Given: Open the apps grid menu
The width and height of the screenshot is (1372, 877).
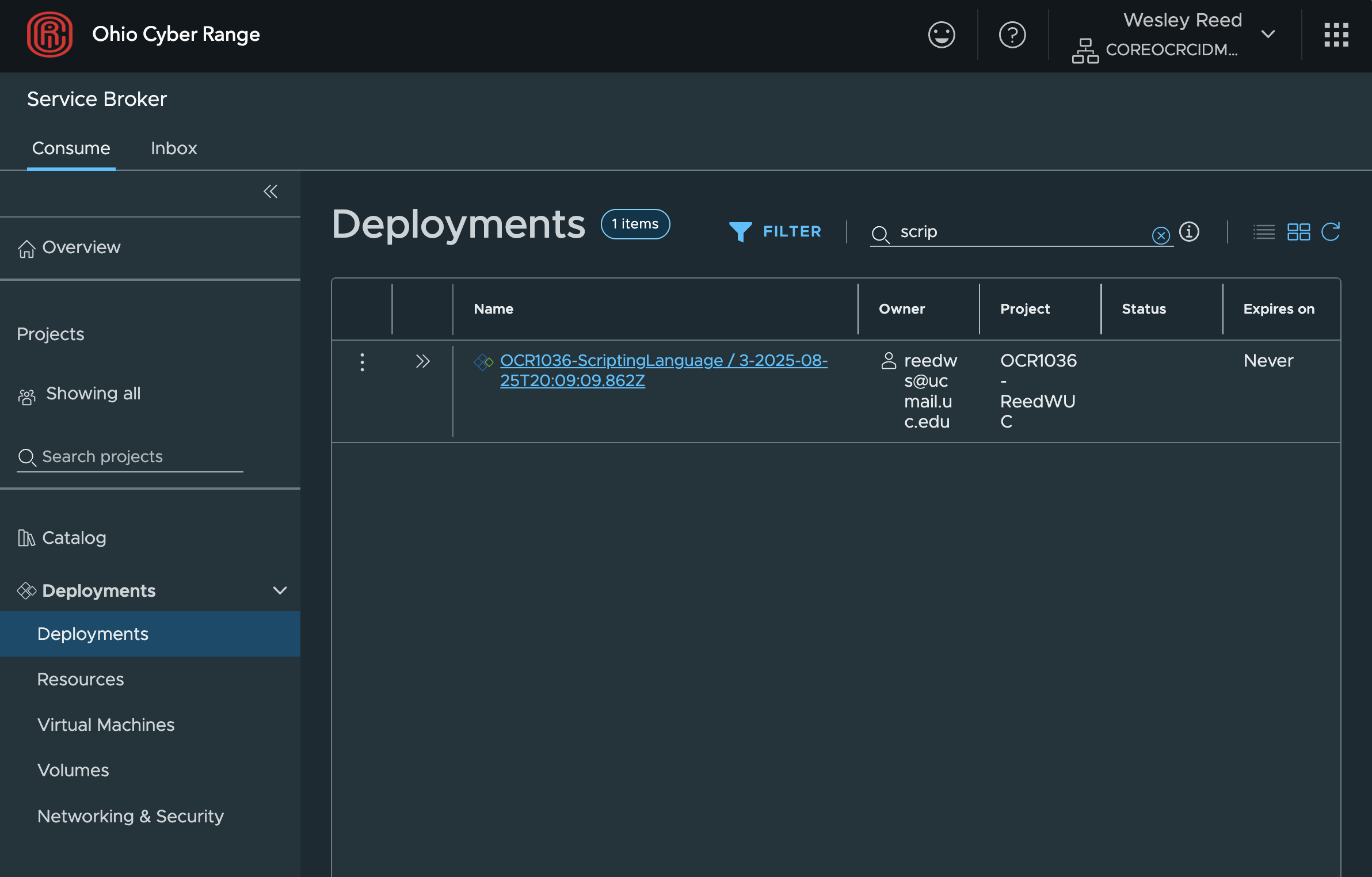Looking at the screenshot, I should [x=1336, y=35].
